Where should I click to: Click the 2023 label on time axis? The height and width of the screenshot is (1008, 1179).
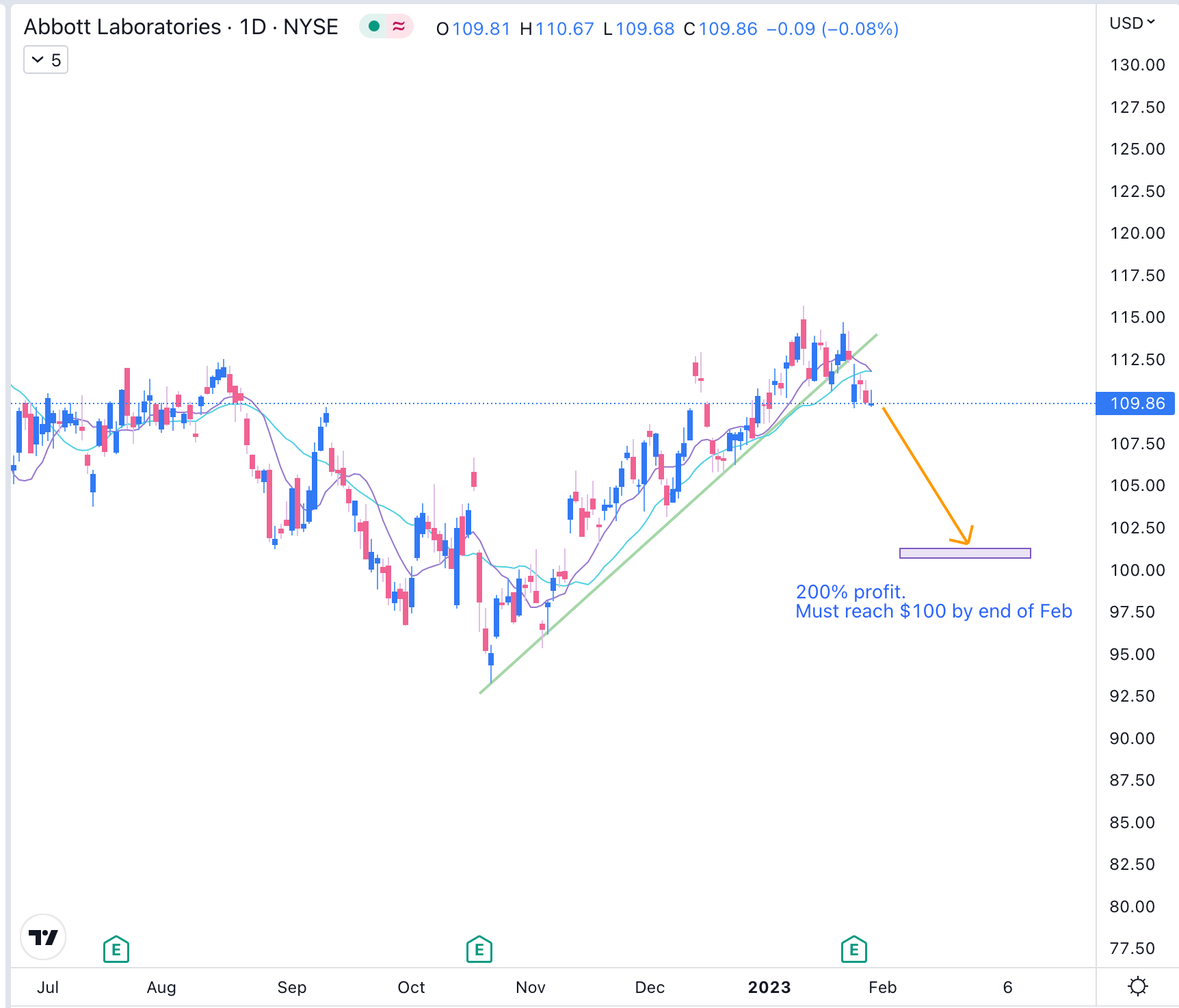tap(769, 987)
